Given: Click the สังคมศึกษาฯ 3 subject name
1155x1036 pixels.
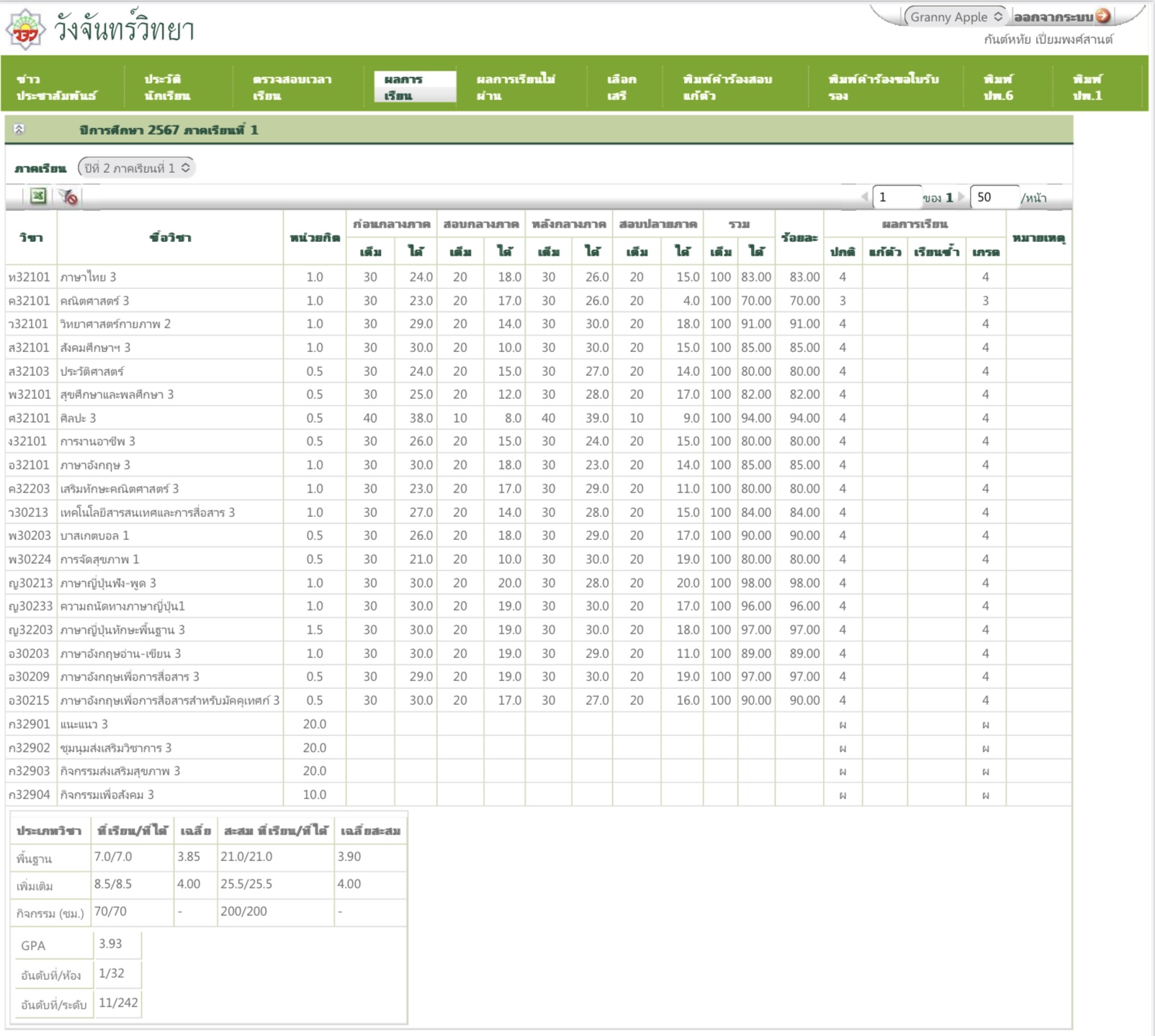Looking at the screenshot, I should pyautogui.click(x=95, y=348).
